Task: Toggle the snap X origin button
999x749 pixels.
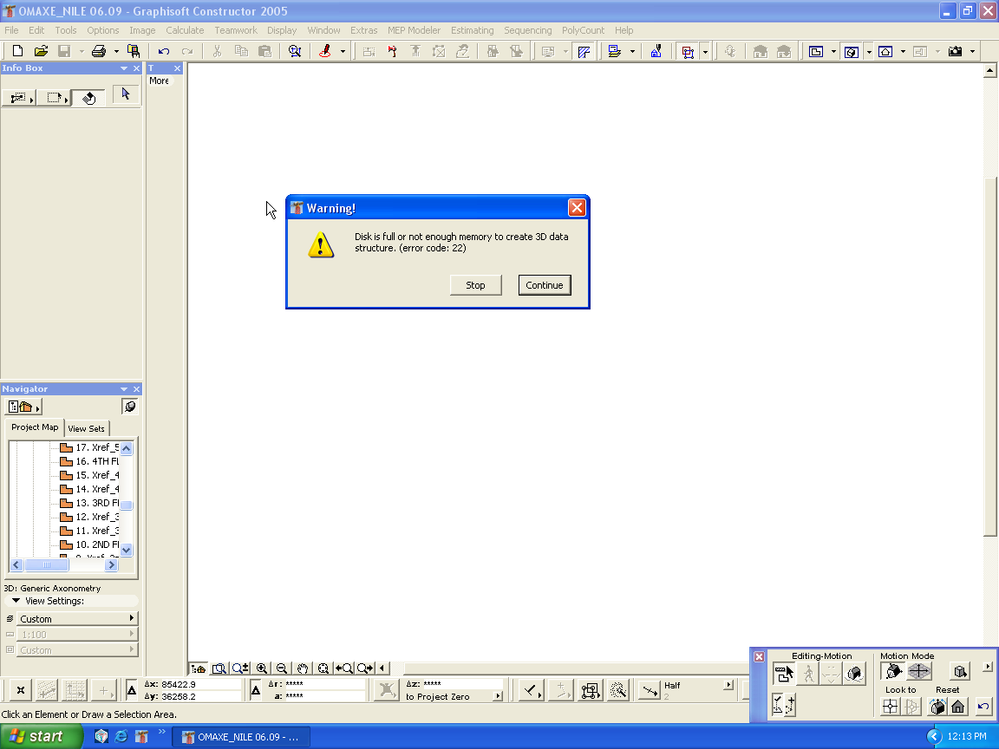Action: [x=20, y=690]
